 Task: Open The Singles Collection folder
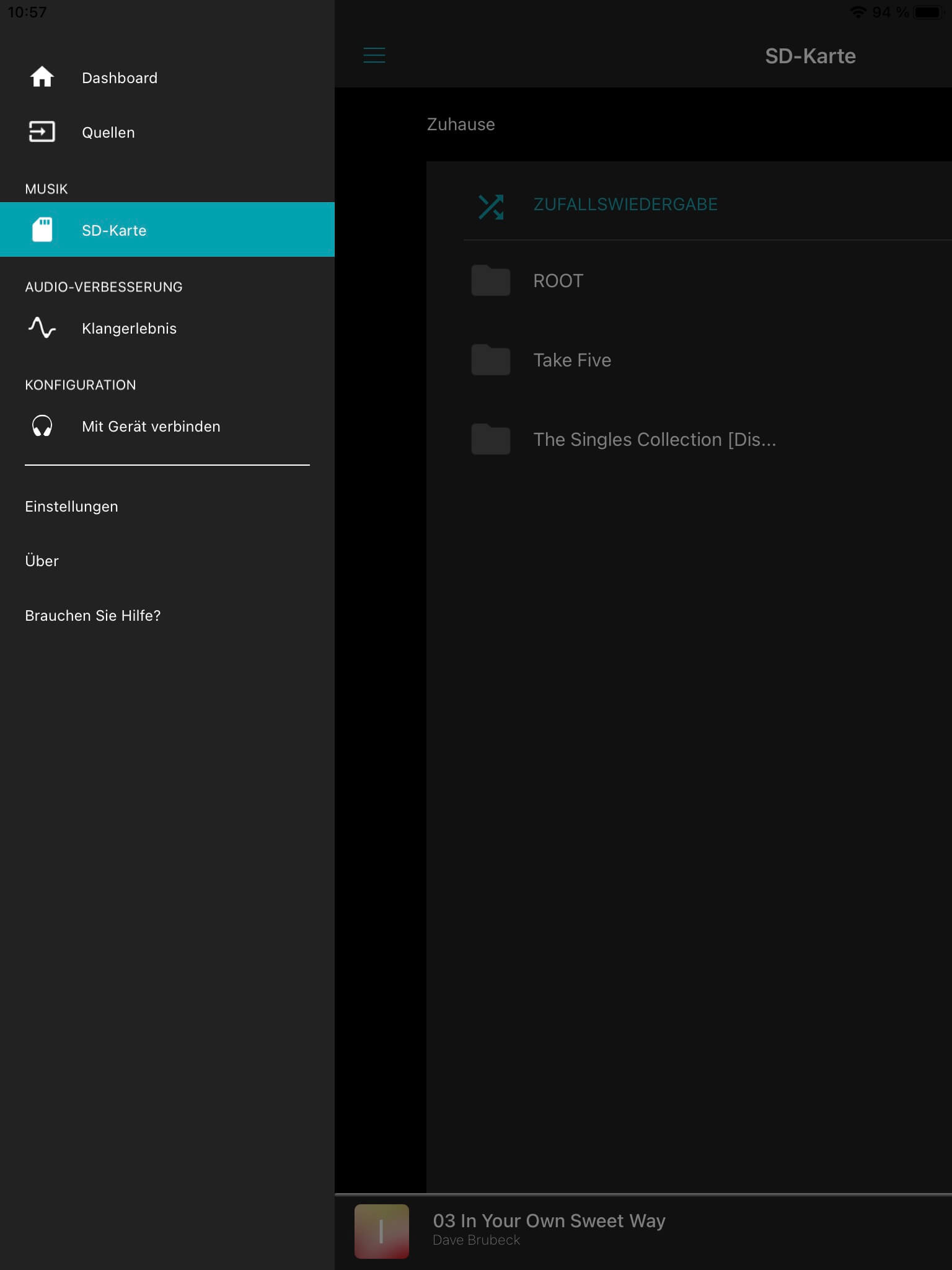pyautogui.click(x=654, y=440)
